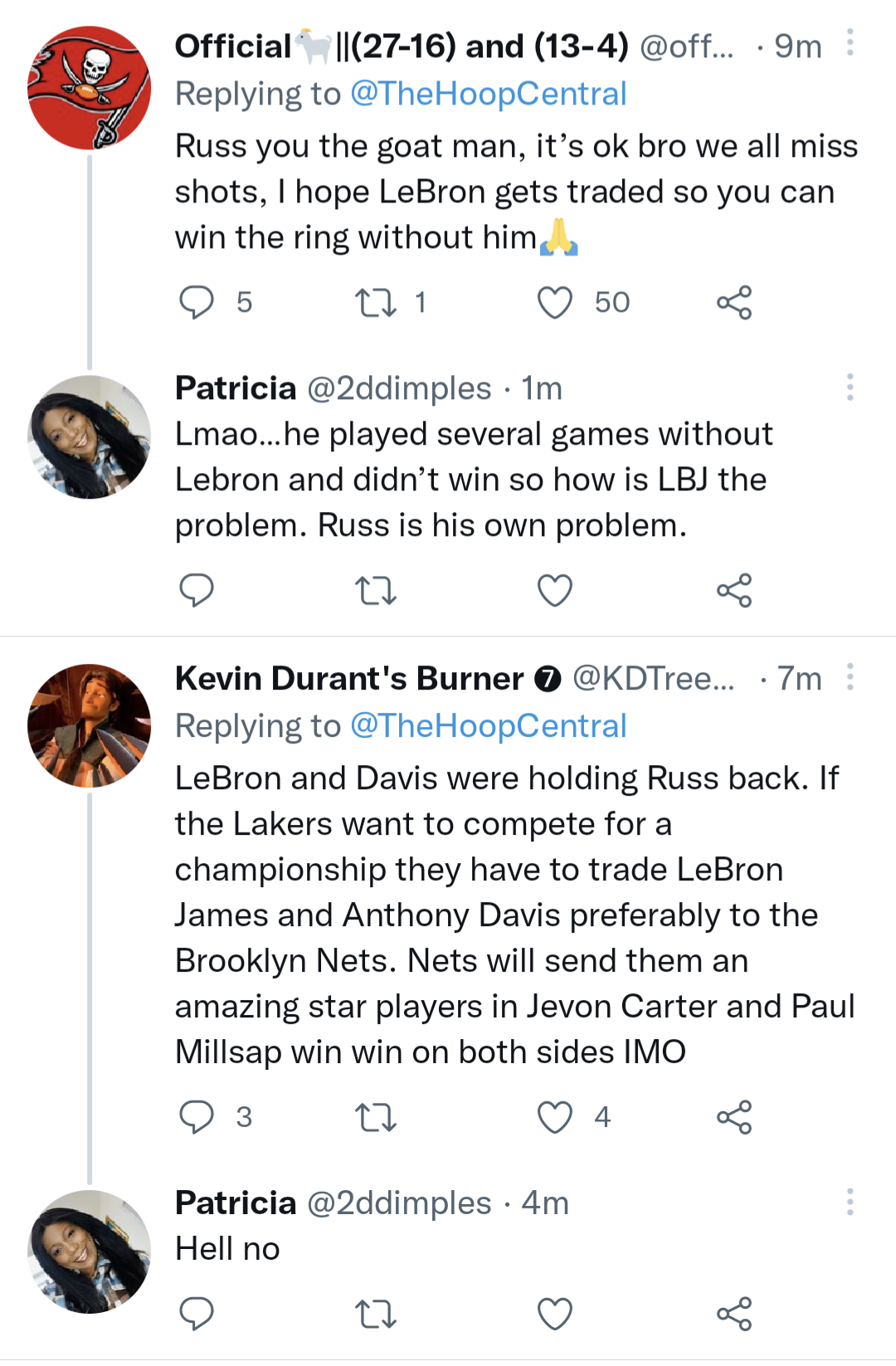Screen dimensions: 896x1366
Task: Open more options on Kevin Durant's Burner tweet
Action: (x=850, y=676)
